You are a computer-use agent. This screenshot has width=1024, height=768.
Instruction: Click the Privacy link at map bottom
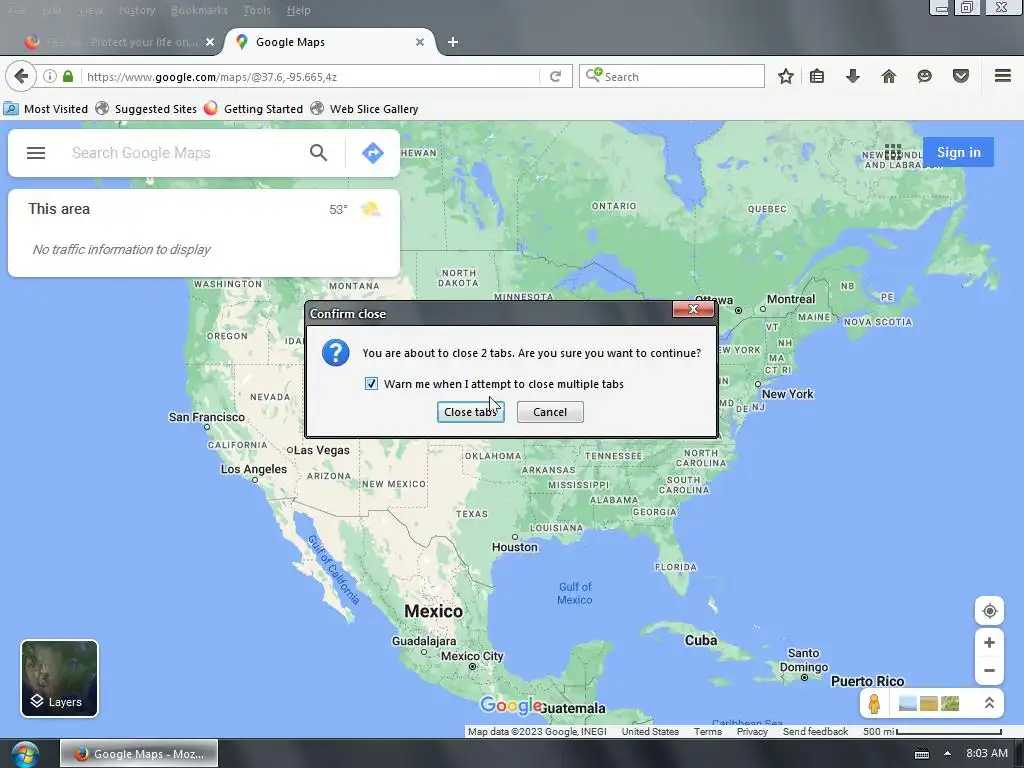[x=752, y=731]
